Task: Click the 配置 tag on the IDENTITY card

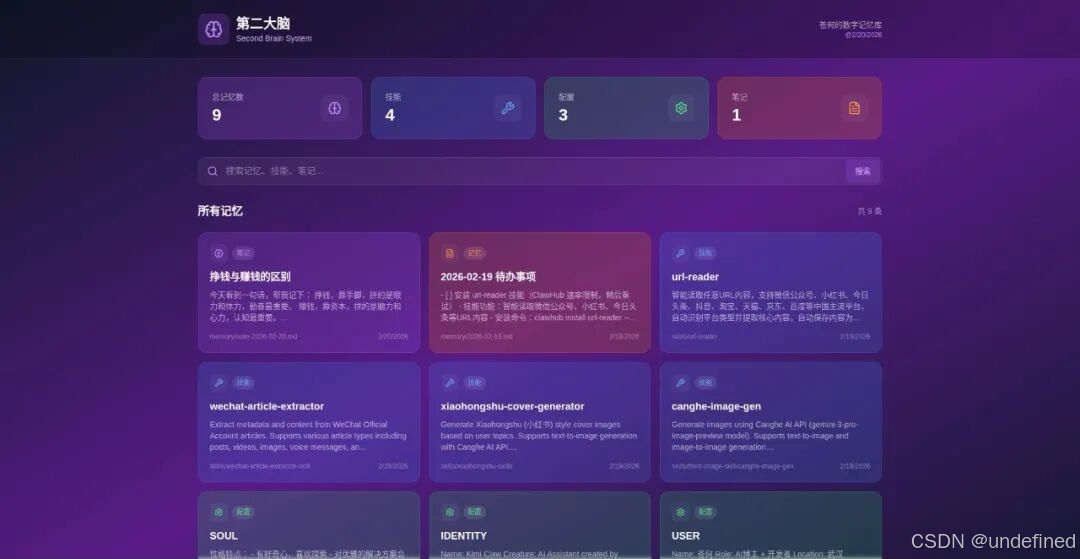Action: coord(475,512)
